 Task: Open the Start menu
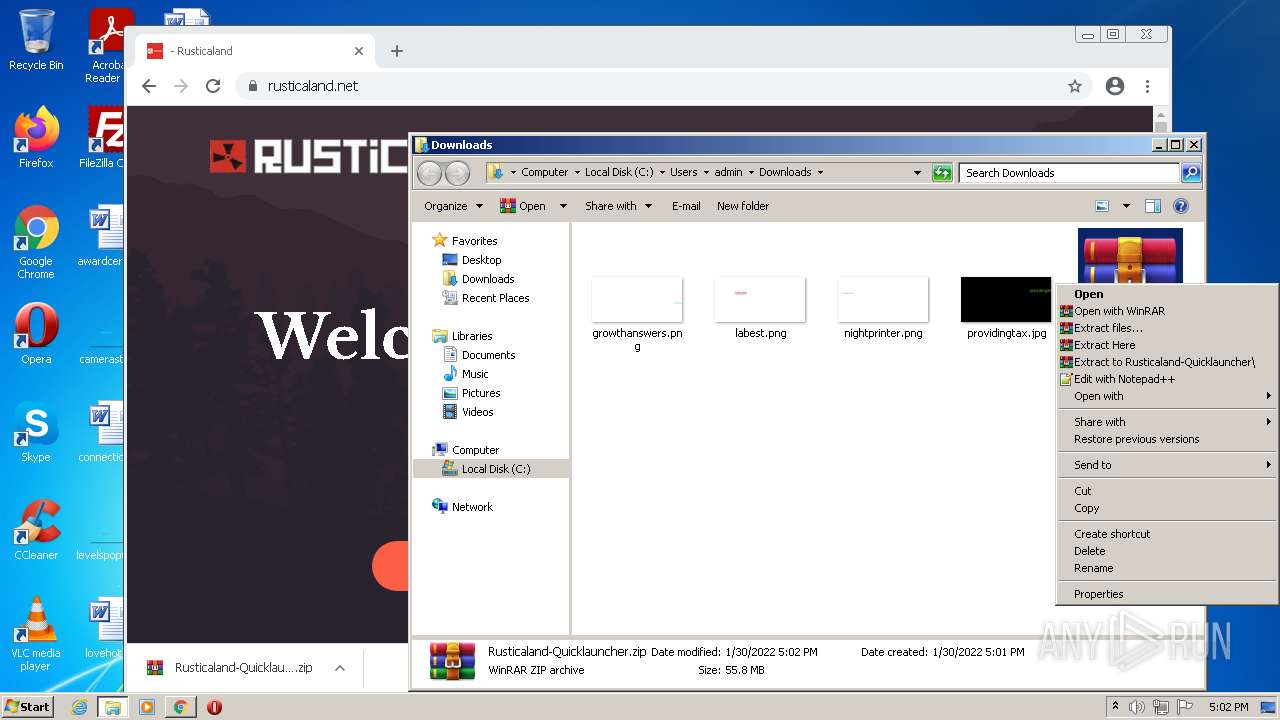pos(28,707)
